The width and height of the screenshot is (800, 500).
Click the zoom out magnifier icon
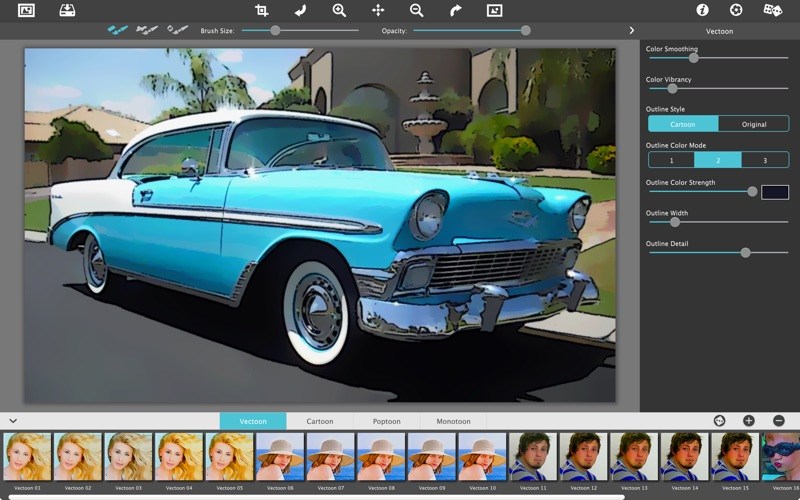(x=416, y=10)
